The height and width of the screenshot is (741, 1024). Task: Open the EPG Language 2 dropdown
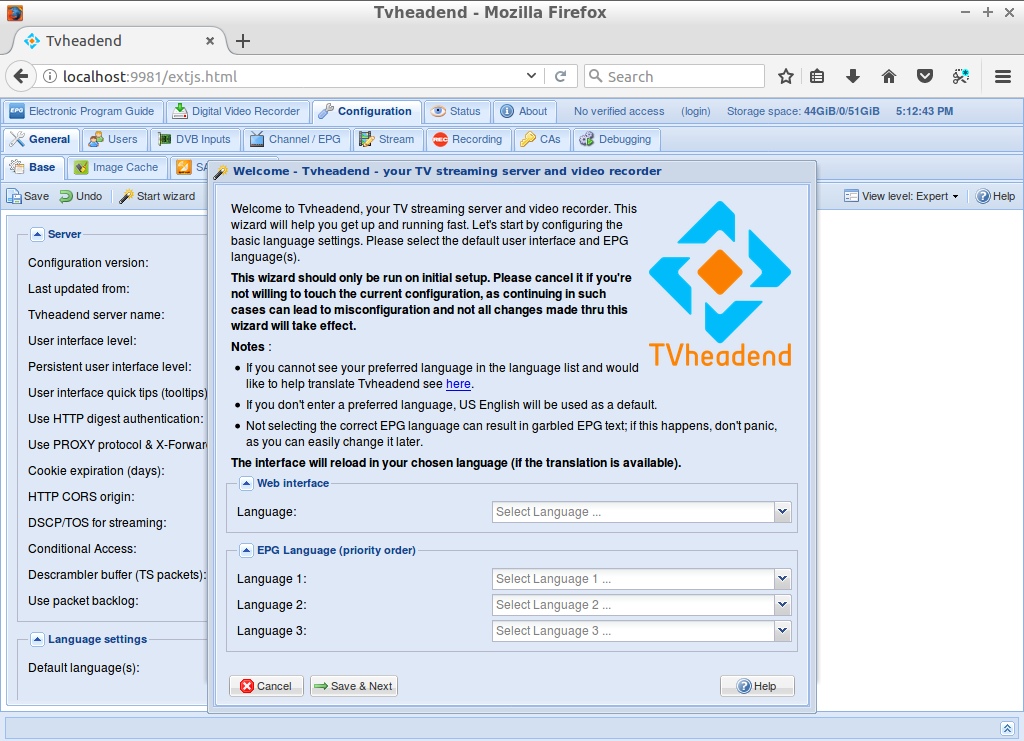pos(783,604)
